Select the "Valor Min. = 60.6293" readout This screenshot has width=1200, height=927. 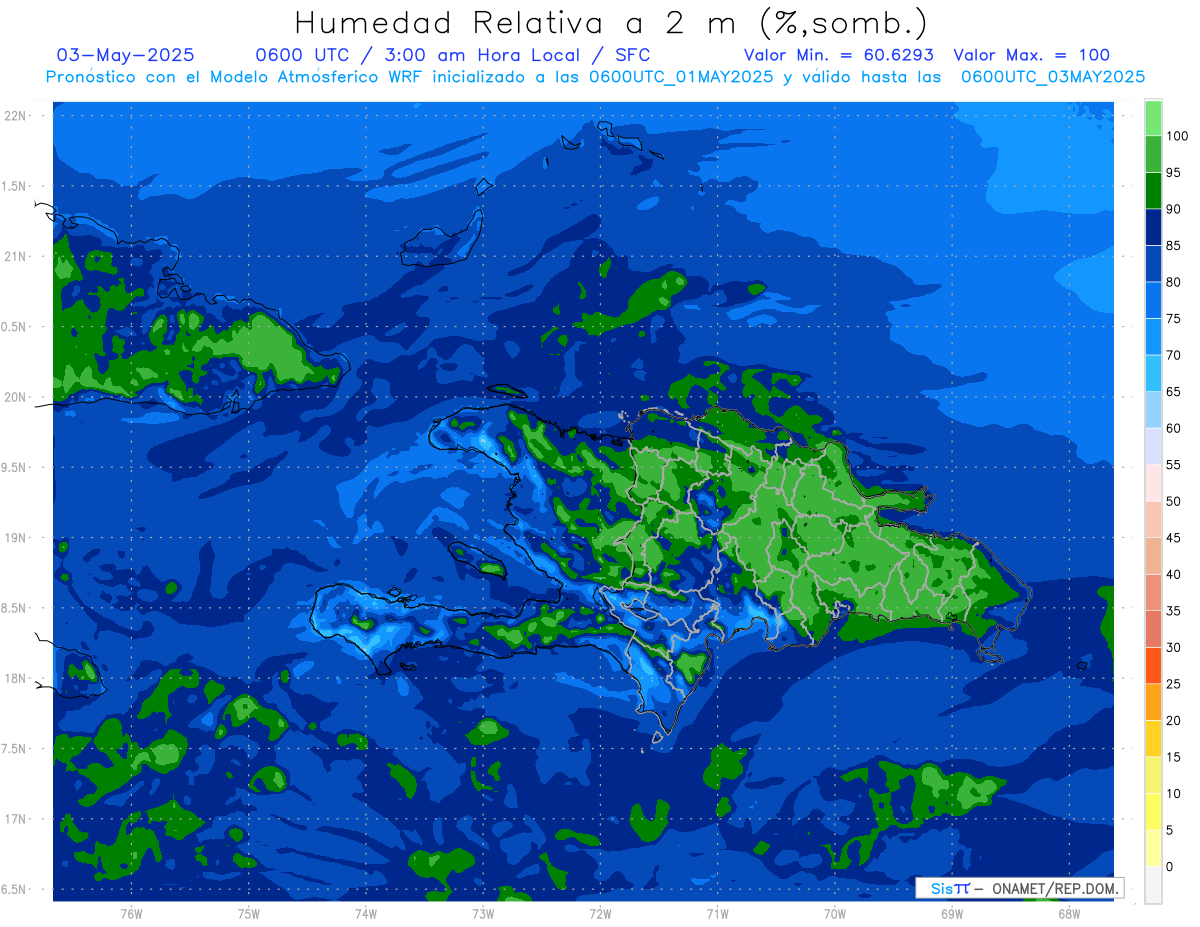[839, 55]
